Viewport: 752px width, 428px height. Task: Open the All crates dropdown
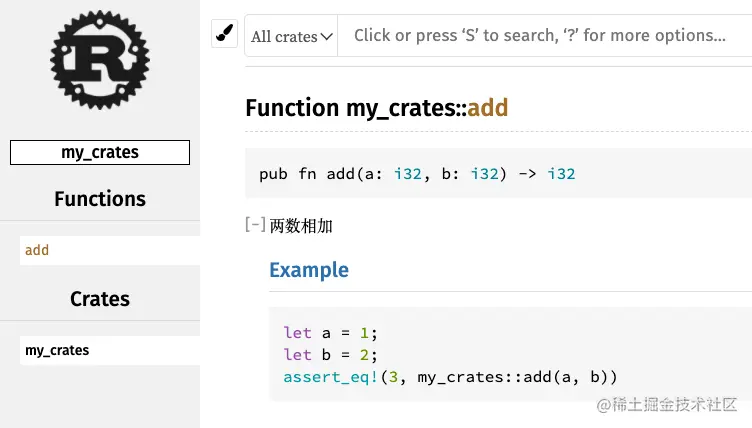(292, 36)
